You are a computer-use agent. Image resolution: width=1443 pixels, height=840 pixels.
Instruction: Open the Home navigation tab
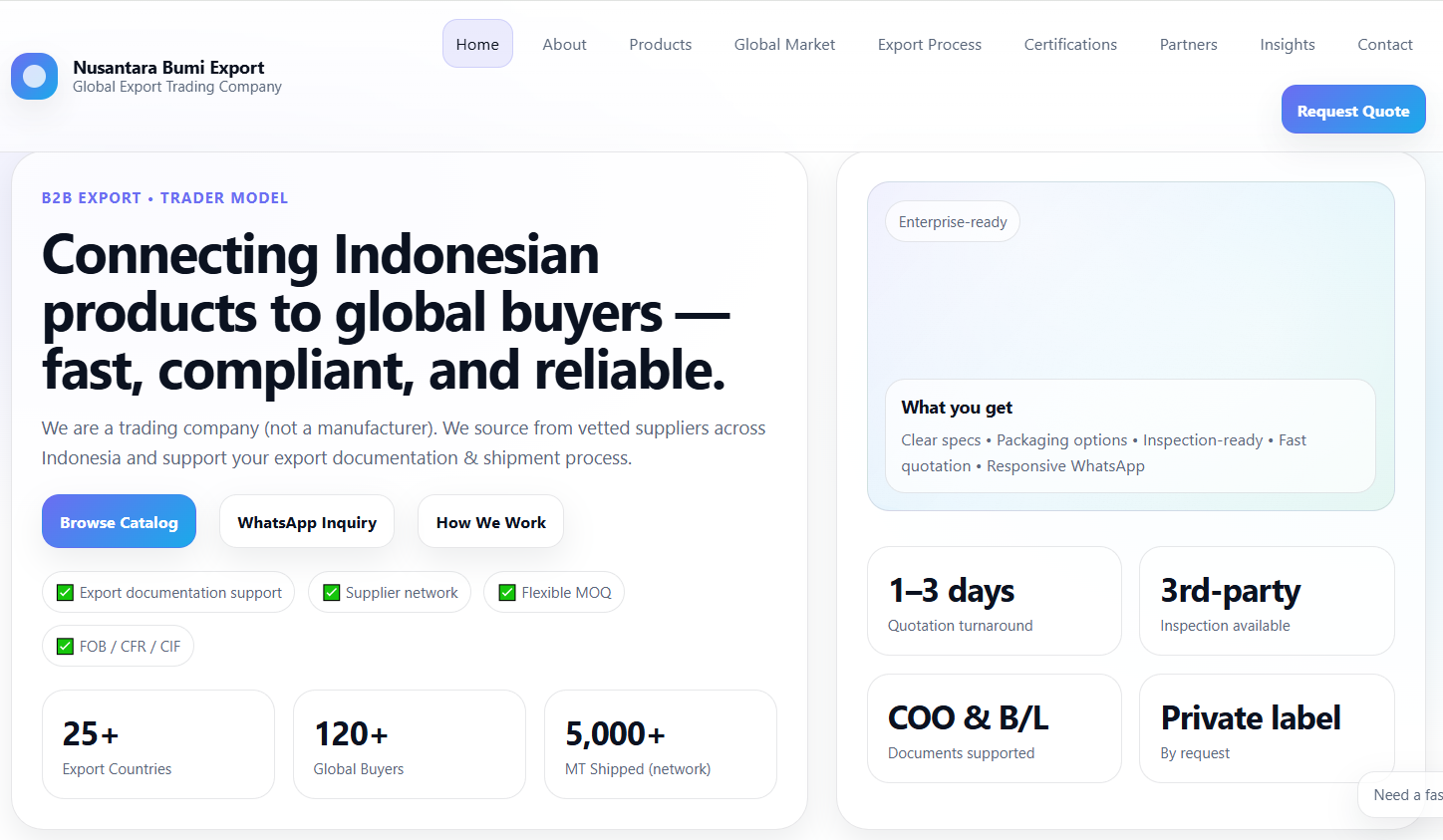point(477,45)
